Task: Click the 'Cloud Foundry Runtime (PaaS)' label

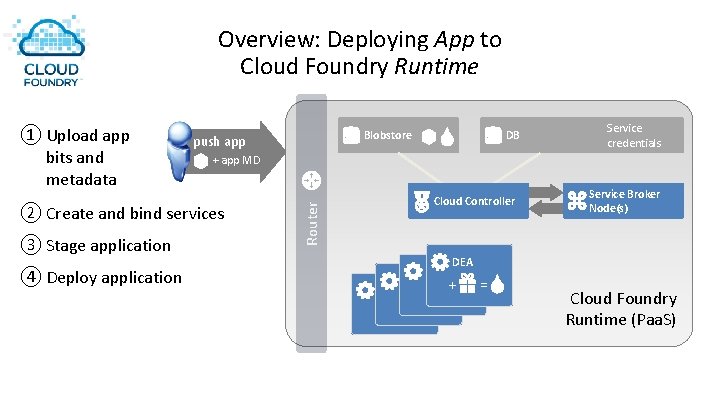Action: (x=621, y=309)
